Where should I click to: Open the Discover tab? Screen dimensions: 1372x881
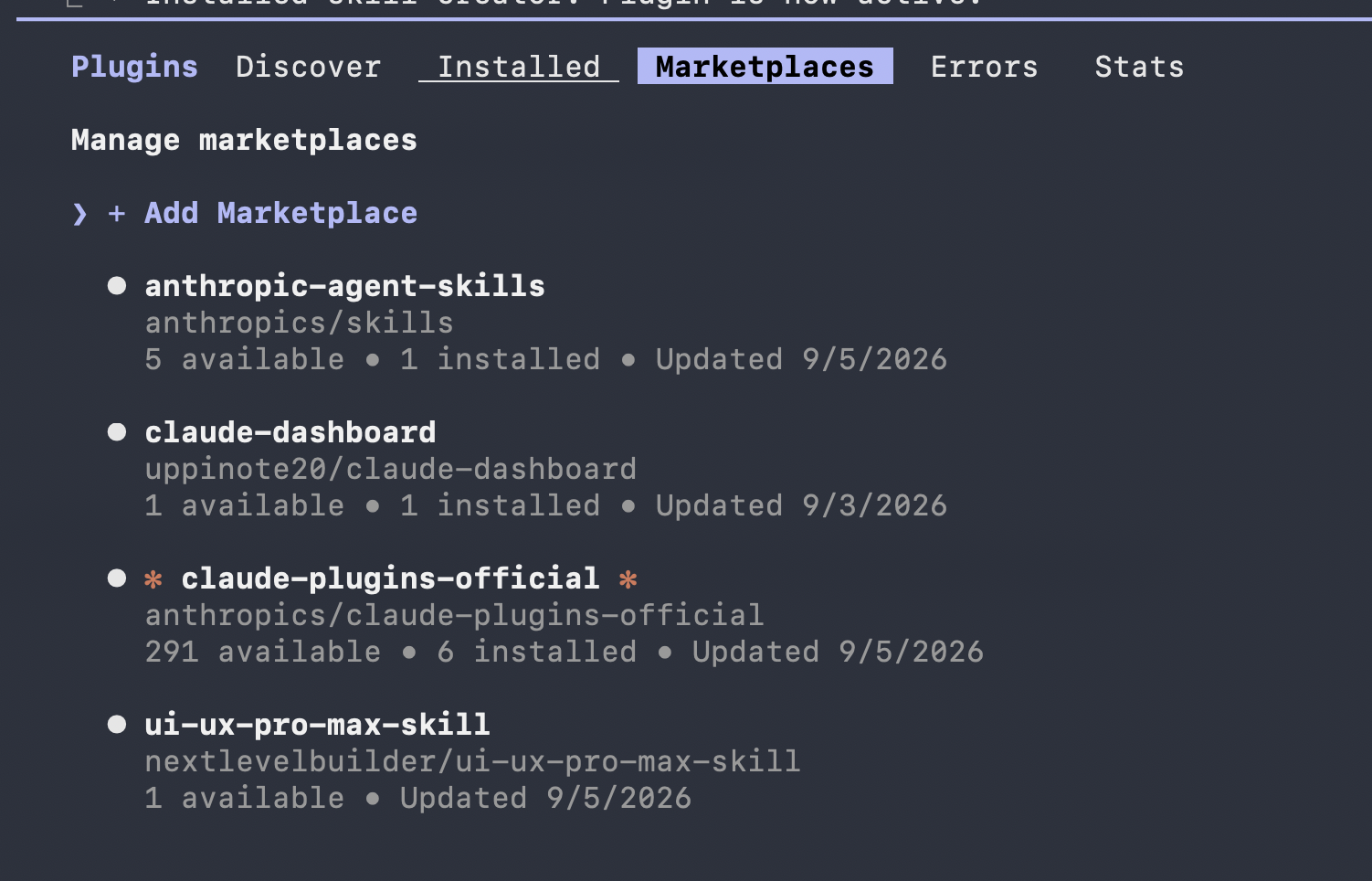[x=308, y=67]
